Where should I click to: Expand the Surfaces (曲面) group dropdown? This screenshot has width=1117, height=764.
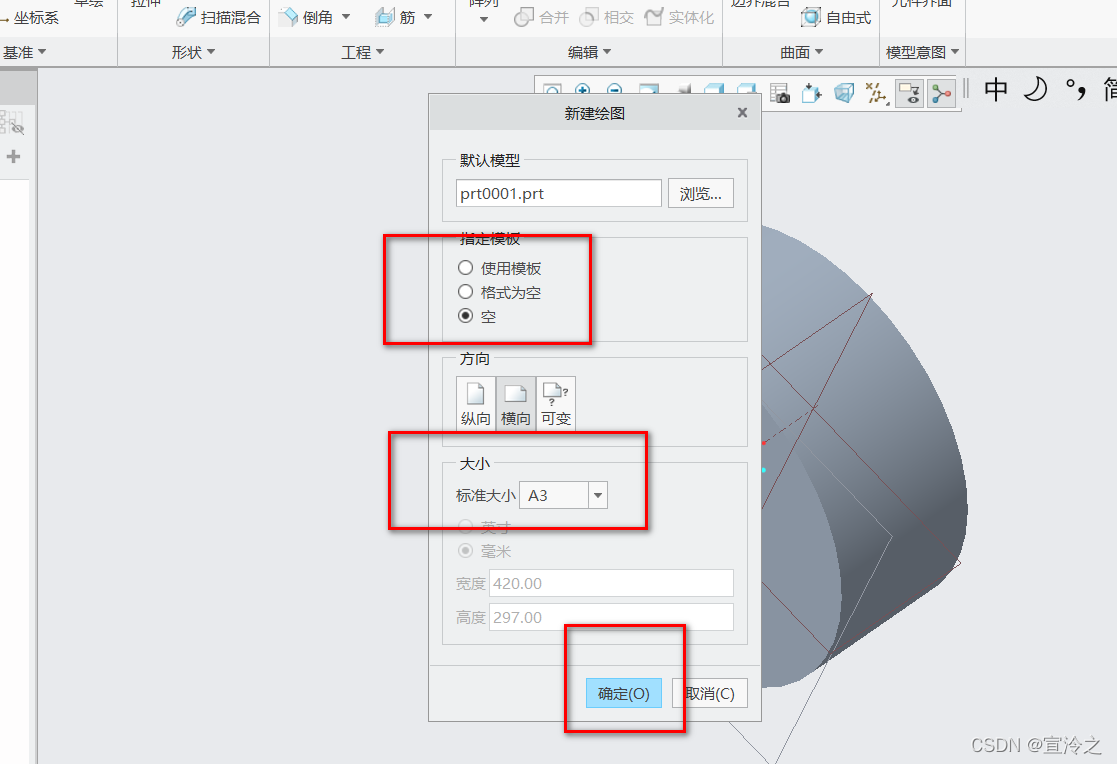[801, 52]
